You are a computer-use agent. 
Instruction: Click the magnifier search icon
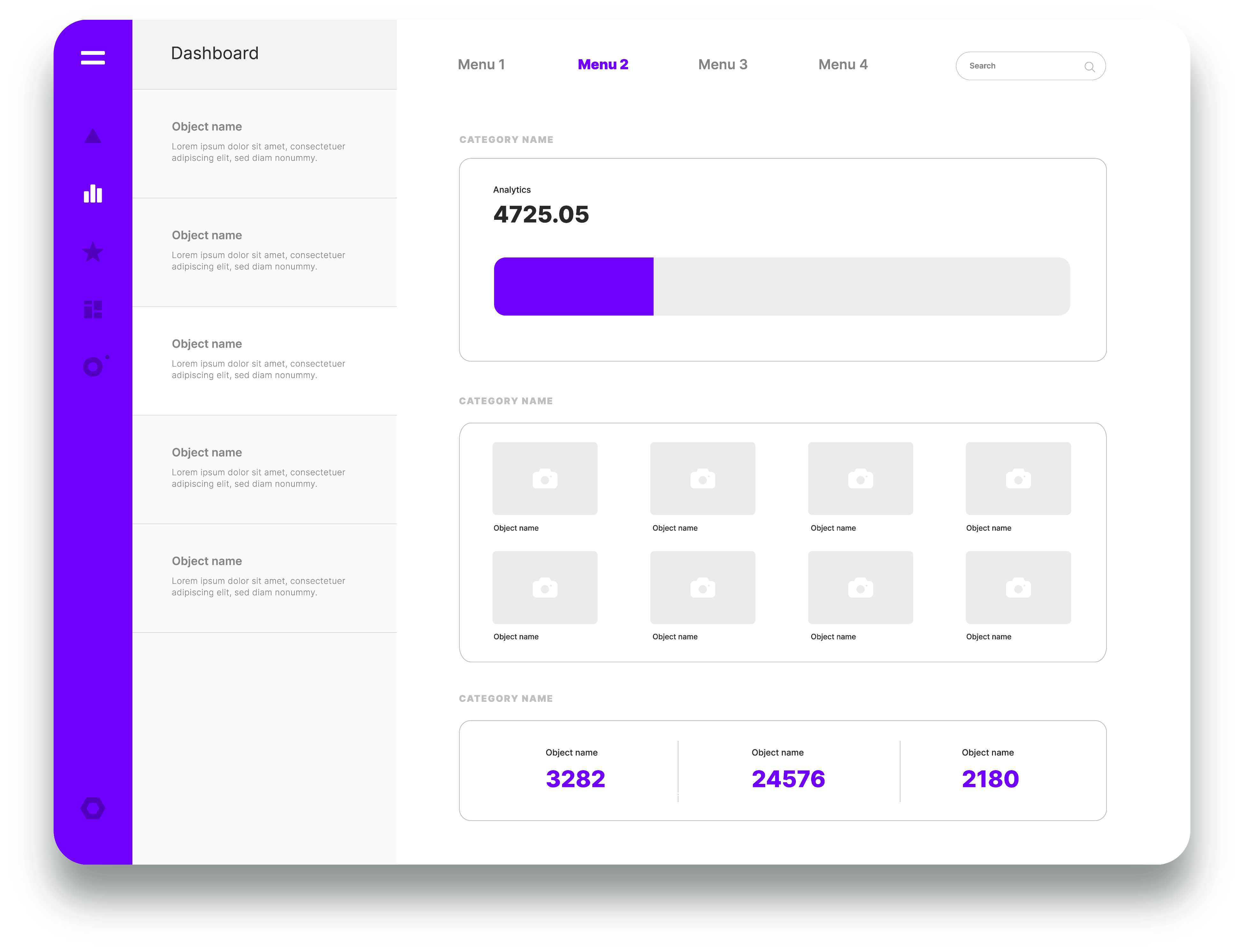[x=1089, y=66]
